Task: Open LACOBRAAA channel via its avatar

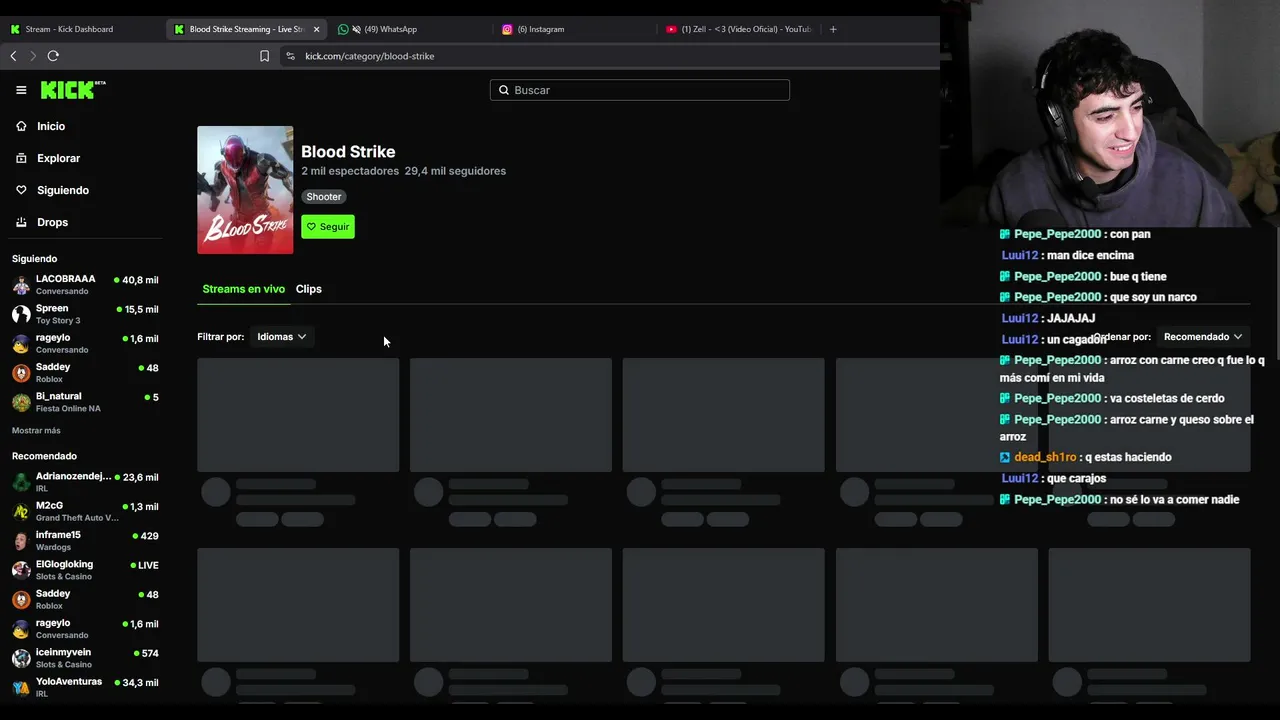Action: coord(21,285)
